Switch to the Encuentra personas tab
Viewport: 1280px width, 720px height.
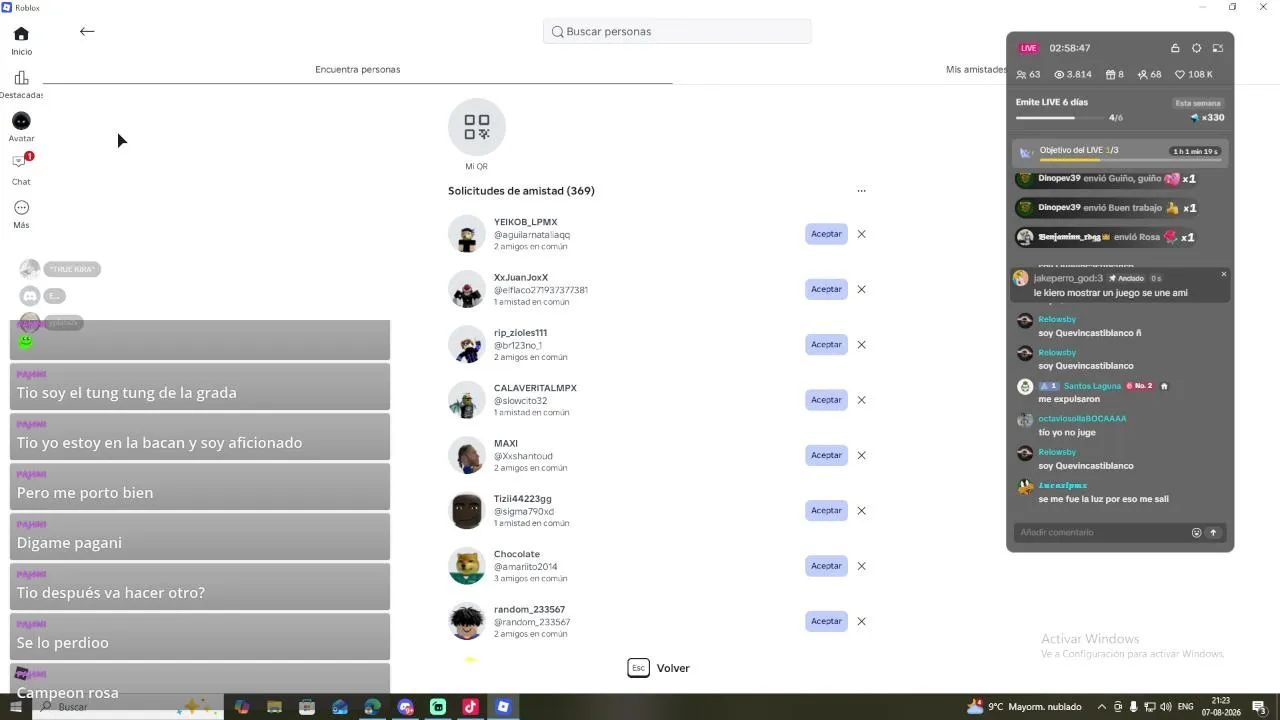[x=357, y=69]
